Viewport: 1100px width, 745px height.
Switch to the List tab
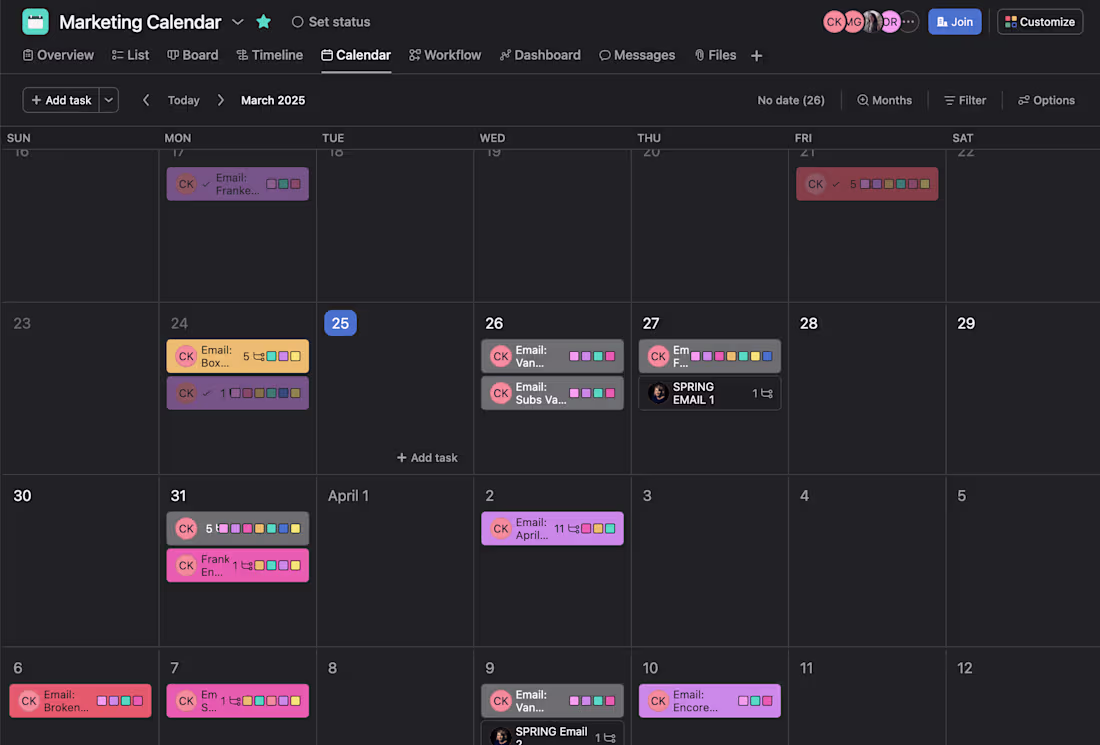pyautogui.click(x=130, y=55)
